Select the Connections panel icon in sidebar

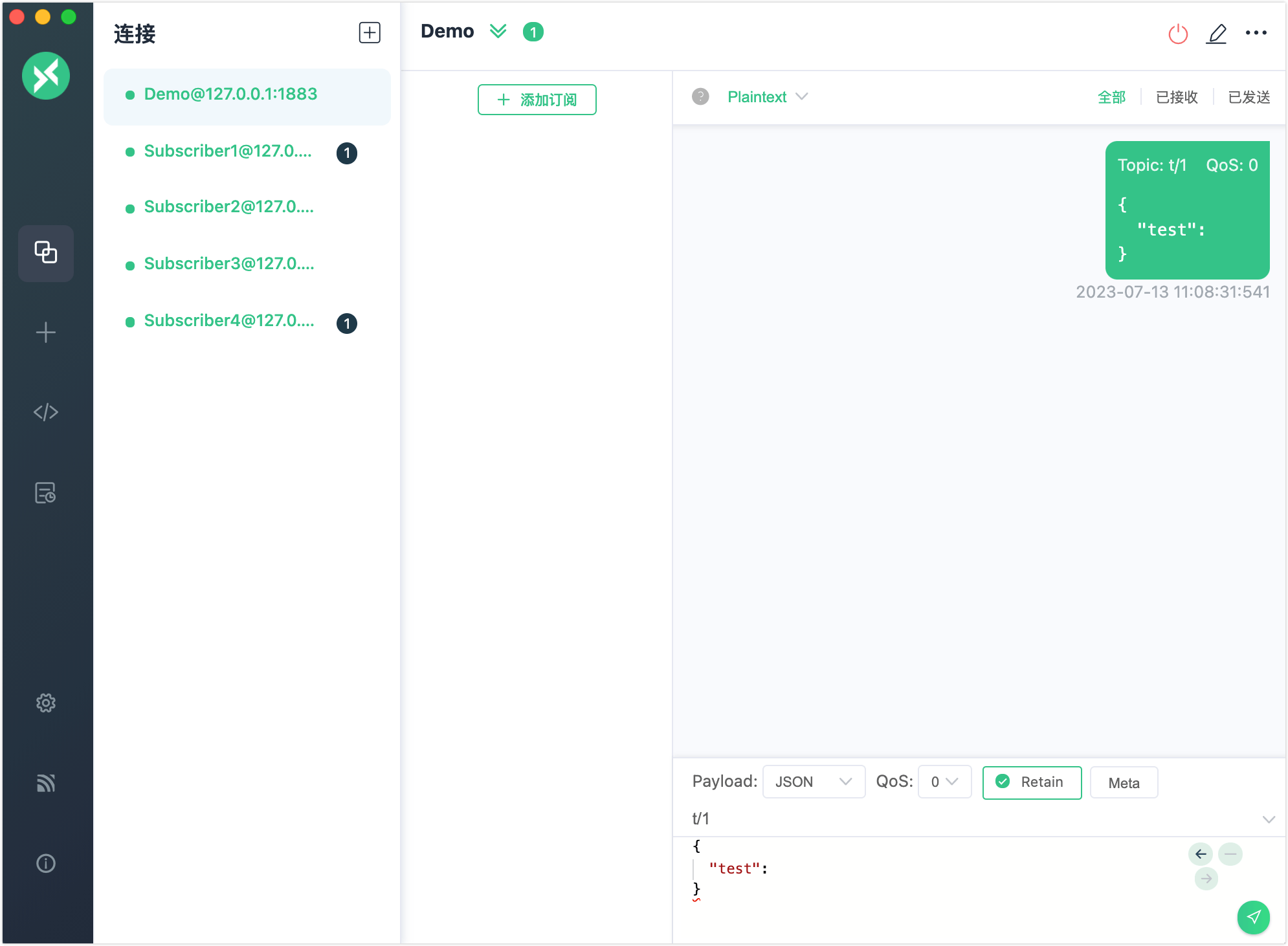click(45, 253)
